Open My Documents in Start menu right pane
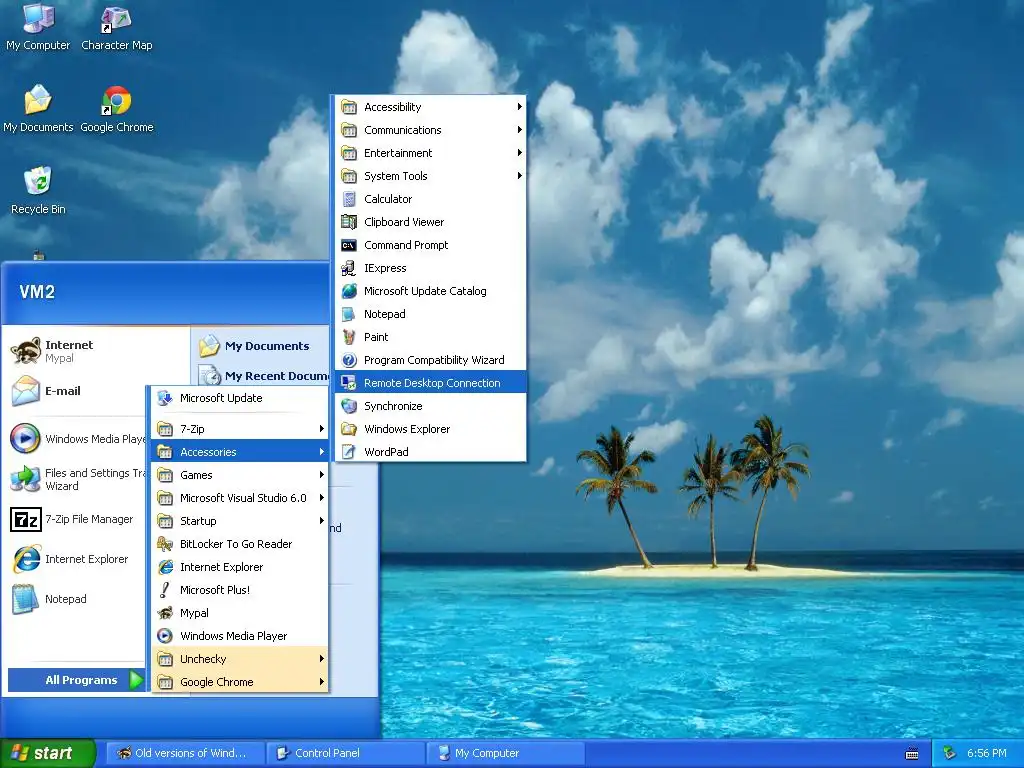The height and width of the screenshot is (768, 1024). click(261, 346)
